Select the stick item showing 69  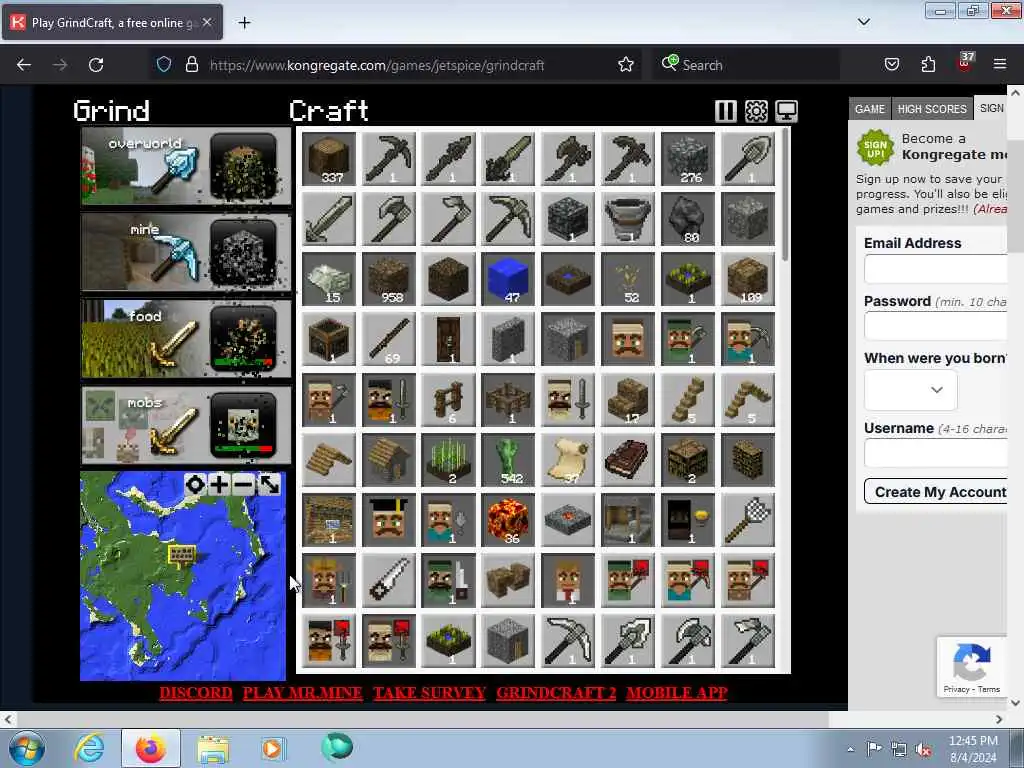(389, 339)
